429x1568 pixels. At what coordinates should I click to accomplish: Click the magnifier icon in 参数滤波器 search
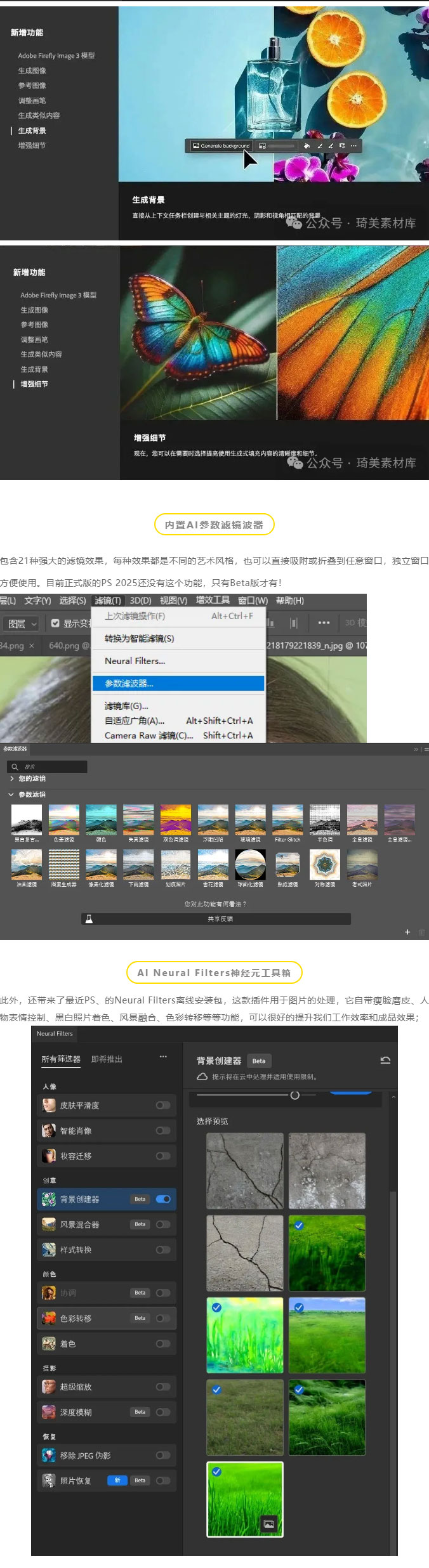click(x=15, y=767)
